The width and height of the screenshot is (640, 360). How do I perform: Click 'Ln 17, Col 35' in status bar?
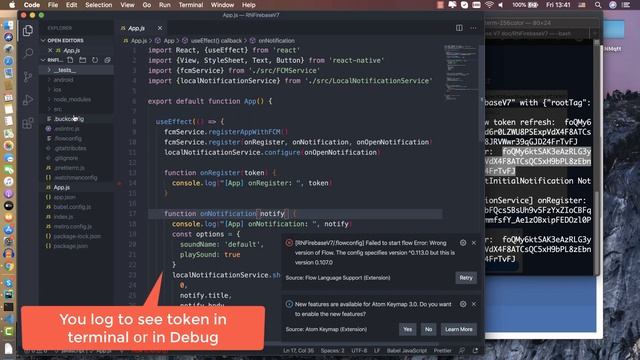click(x=298, y=351)
